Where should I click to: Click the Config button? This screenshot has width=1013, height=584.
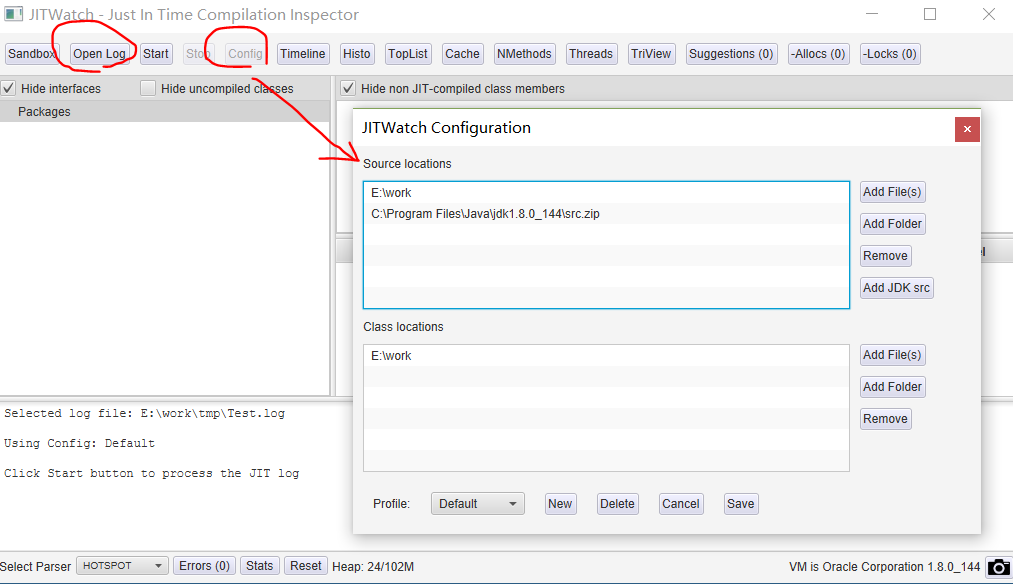pyautogui.click(x=245, y=54)
